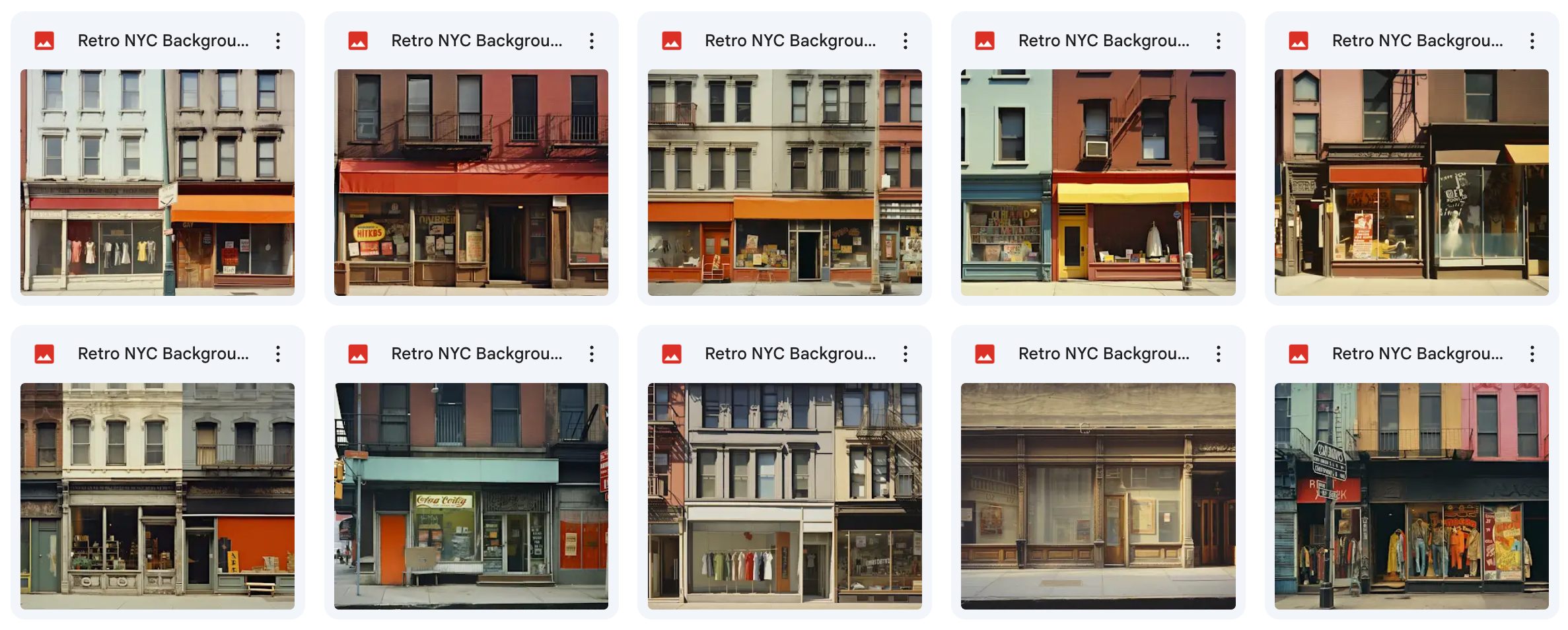Open More actions for the grey building orange-door file

[x=906, y=41]
